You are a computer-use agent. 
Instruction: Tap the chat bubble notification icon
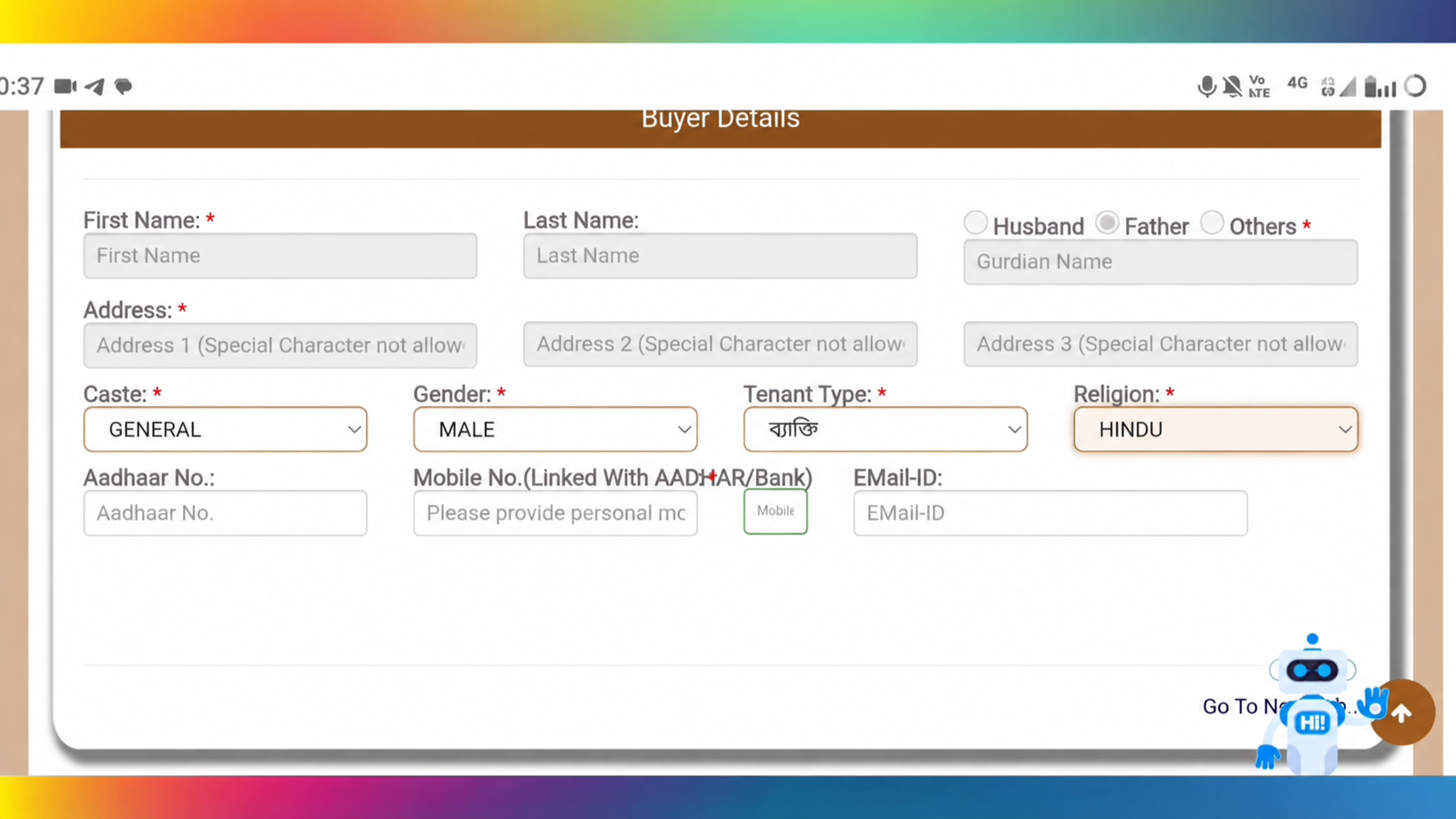point(124,86)
